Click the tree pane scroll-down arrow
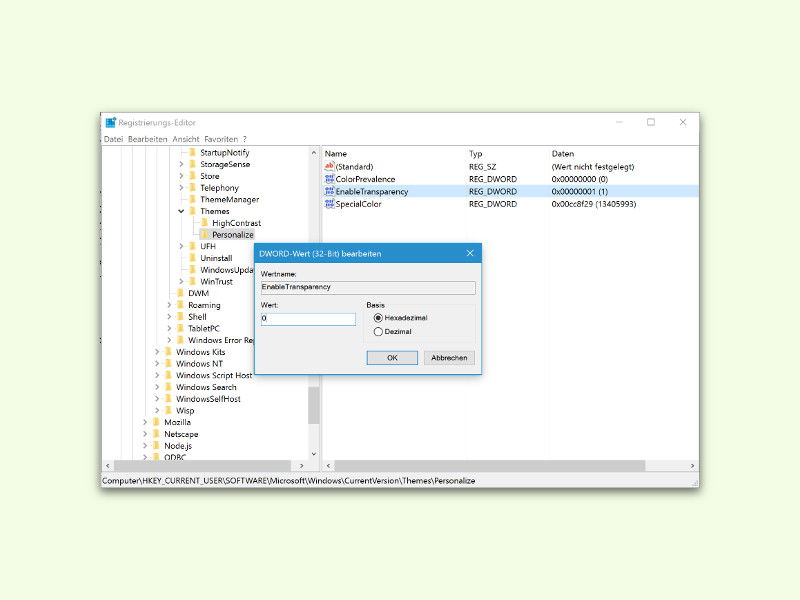The width and height of the screenshot is (800, 600). pyautogui.click(x=313, y=454)
